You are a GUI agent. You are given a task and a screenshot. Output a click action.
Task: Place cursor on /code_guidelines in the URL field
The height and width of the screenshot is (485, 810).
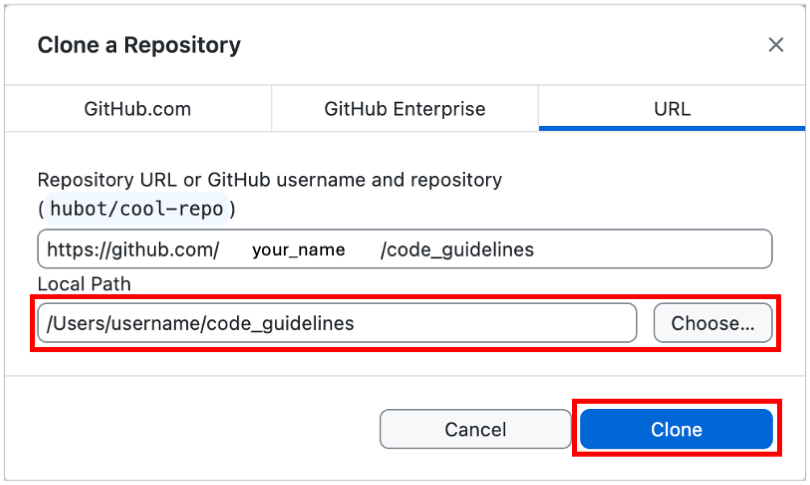click(457, 250)
